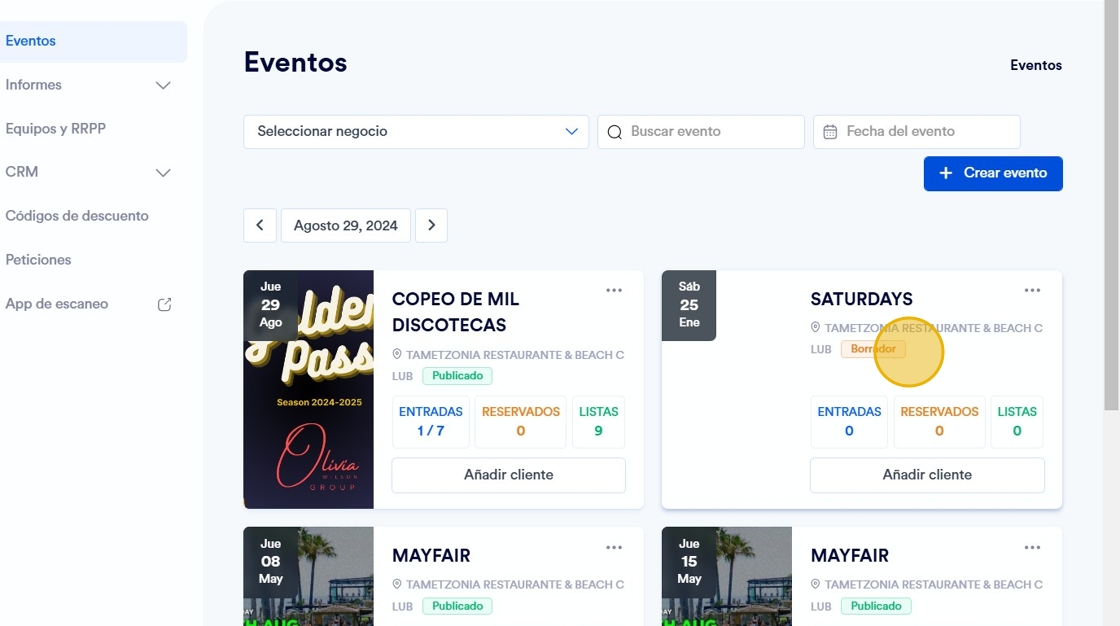Open the options menu for MAYFAIR 08 May event
The image size is (1120, 626).
click(614, 547)
